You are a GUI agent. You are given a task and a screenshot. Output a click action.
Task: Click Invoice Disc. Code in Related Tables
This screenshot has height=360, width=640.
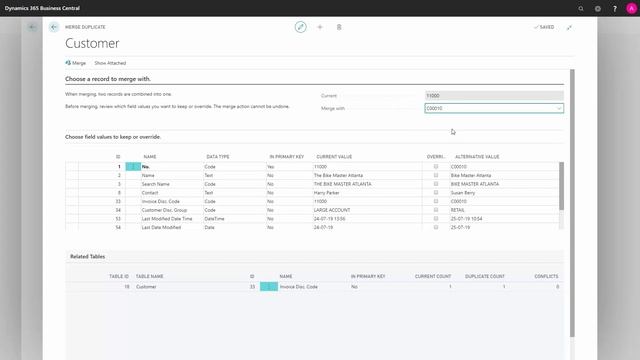click(x=298, y=287)
